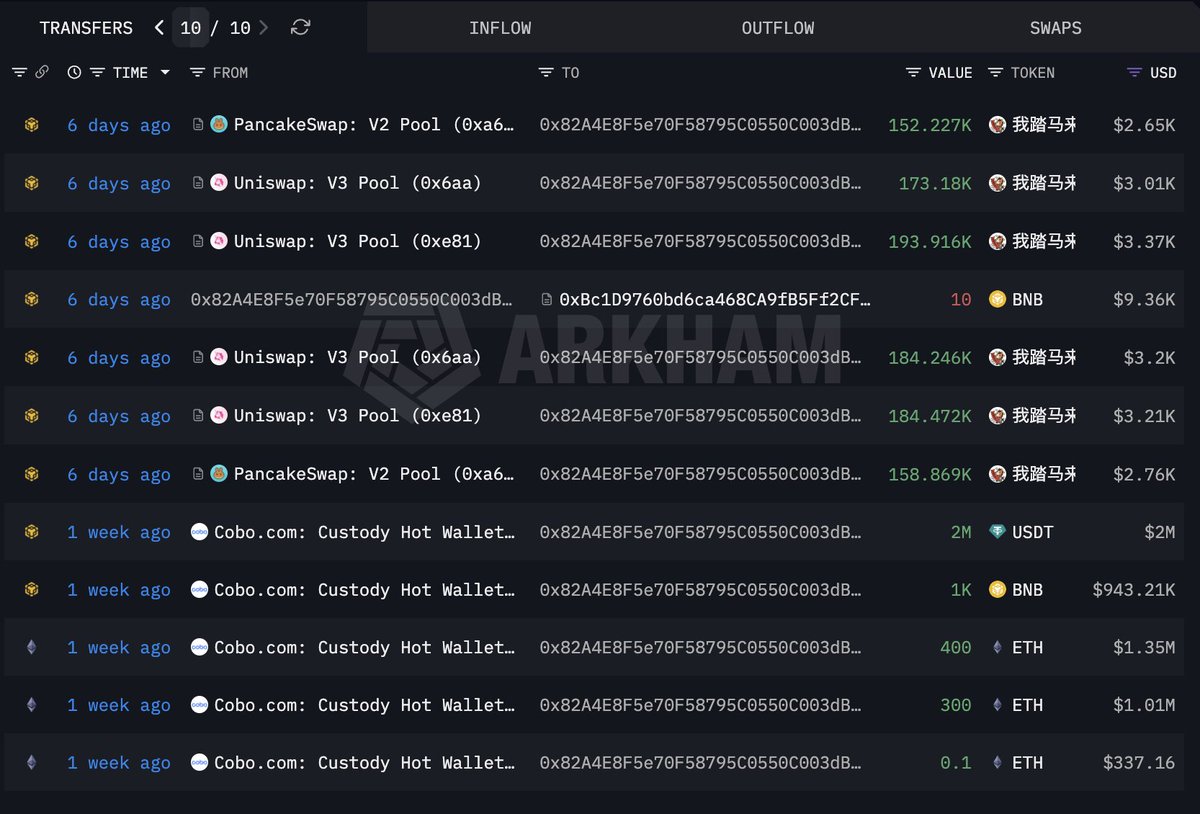Open the FROM column filter
Image resolution: width=1200 pixels, height=814 pixels.
(197, 72)
